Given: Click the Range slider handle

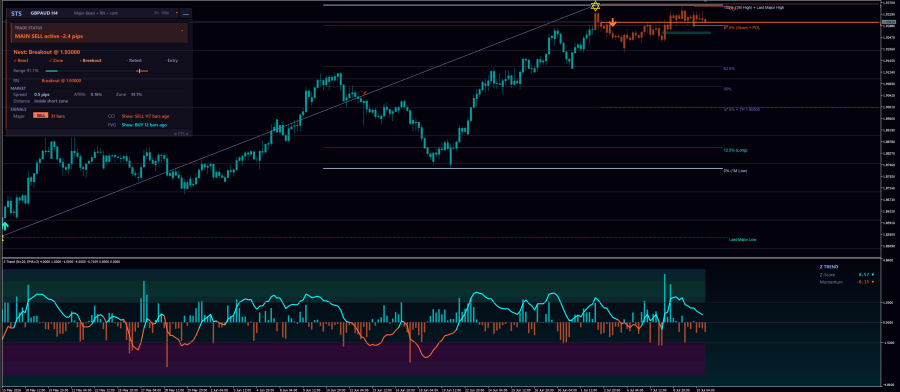Looking at the screenshot, I should click(x=139, y=71).
